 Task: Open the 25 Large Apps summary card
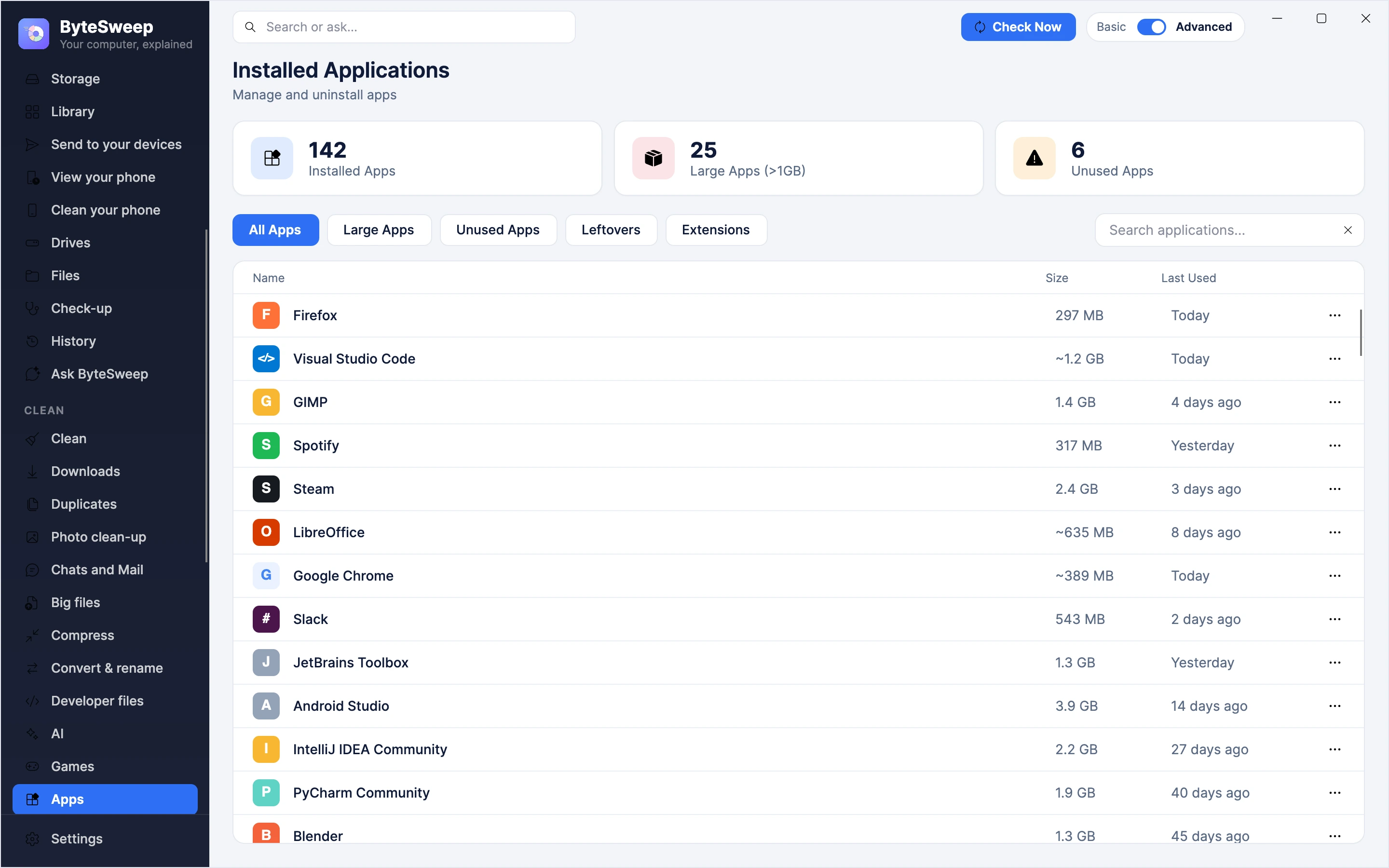[x=798, y=158]
